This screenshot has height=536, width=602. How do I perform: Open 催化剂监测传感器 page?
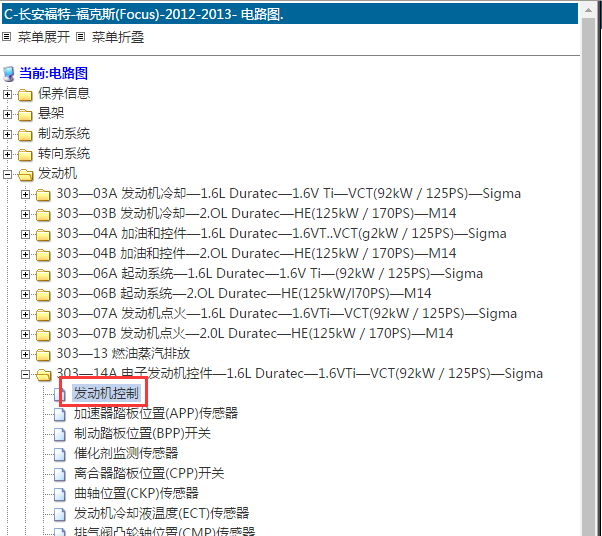pos(126,453)
